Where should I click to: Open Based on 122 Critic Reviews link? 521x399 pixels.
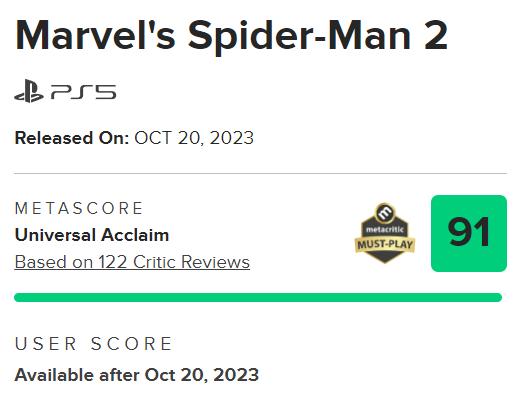pos(132,262)
